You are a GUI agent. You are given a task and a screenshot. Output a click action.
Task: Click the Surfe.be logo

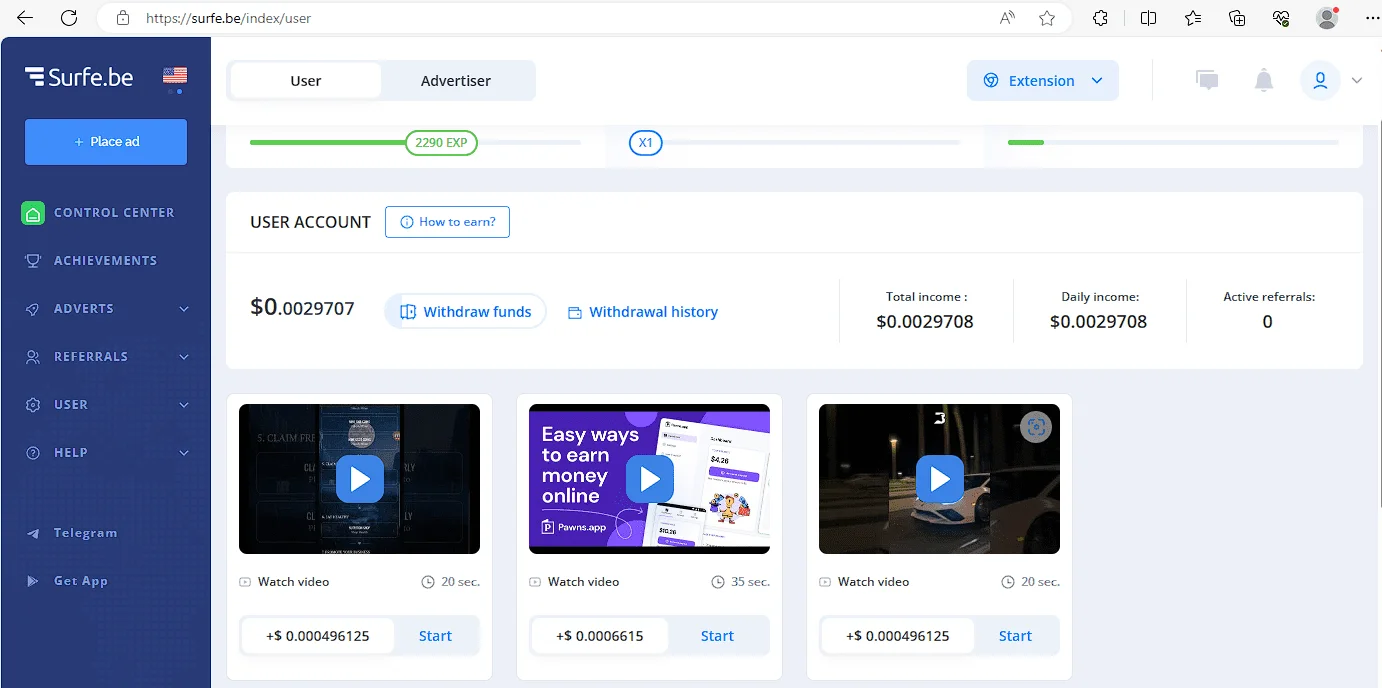click(79, 76)
